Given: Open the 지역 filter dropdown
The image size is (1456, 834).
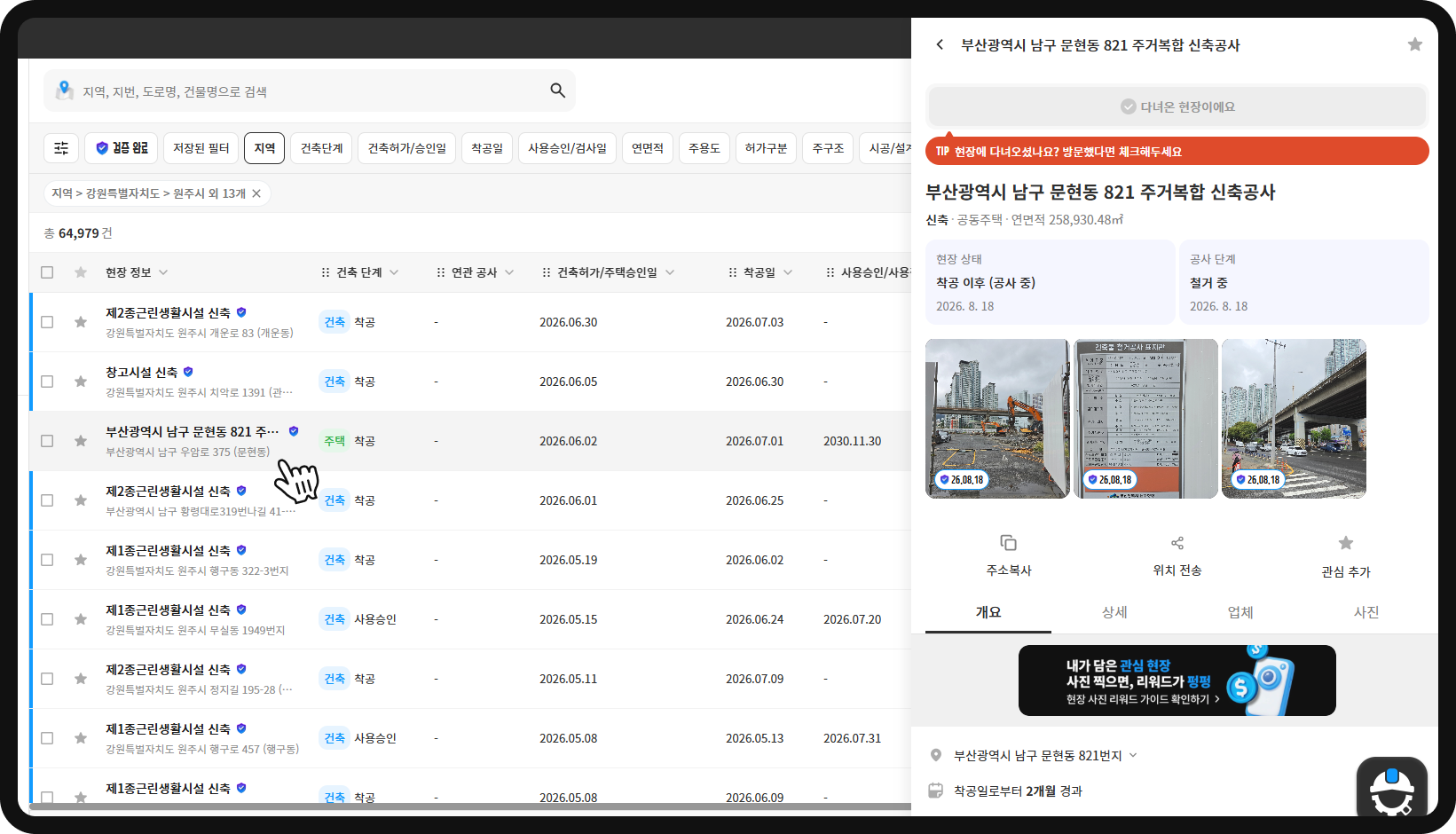Looking at the screenshot, I should [x=264, y=148].
